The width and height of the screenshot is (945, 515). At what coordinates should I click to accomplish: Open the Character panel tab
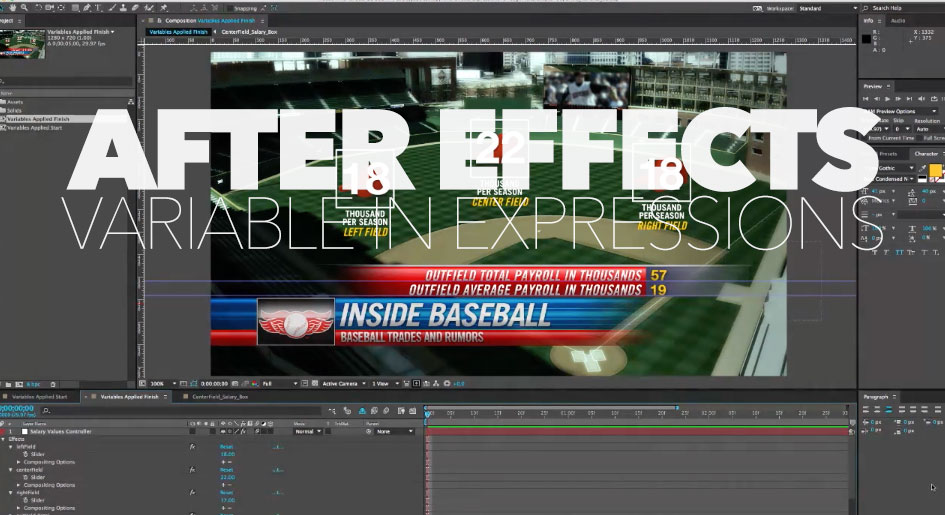pyautogui.click(x=926, y=154)
